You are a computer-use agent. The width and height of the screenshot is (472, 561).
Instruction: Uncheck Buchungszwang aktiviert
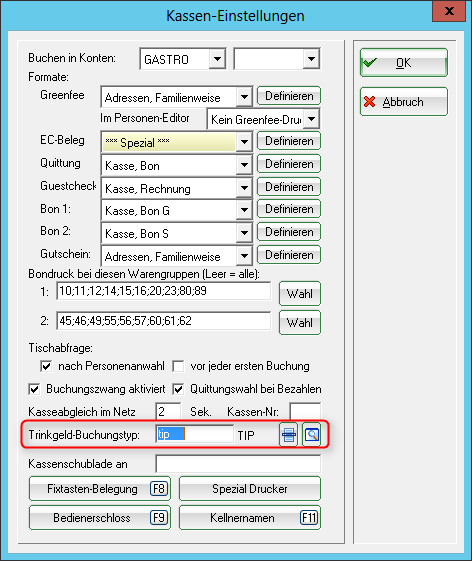pyautogui.click(x=34, y=389)
